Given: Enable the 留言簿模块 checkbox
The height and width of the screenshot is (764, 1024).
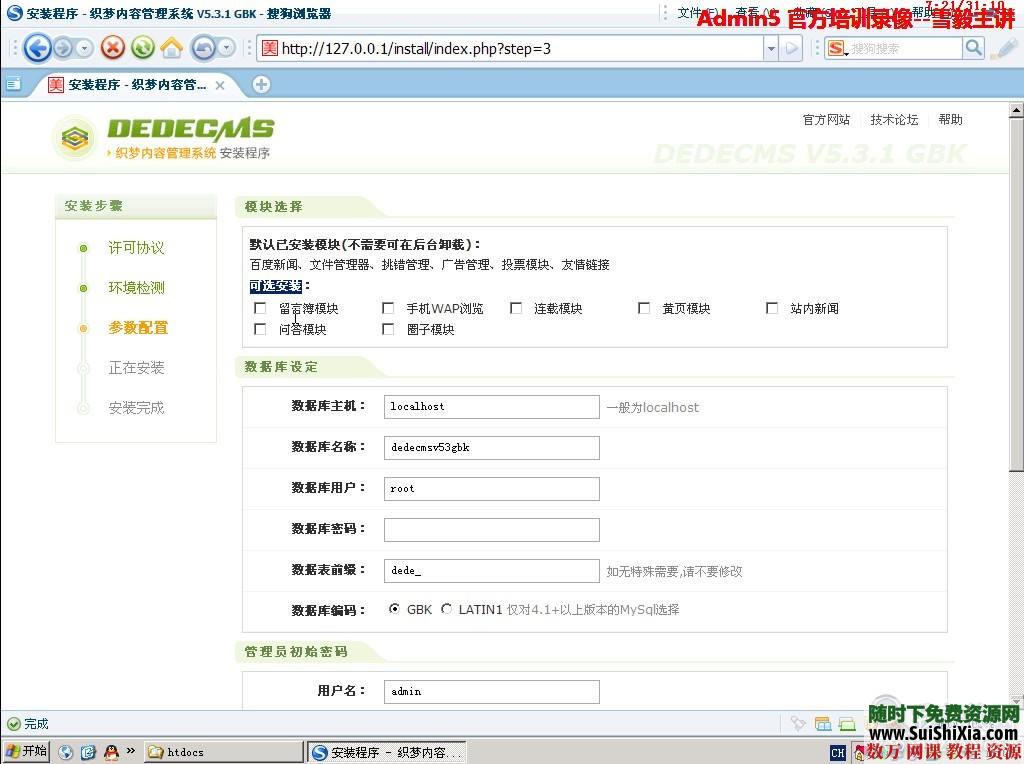Looking at the screenshot, I should tap(260, 308).
